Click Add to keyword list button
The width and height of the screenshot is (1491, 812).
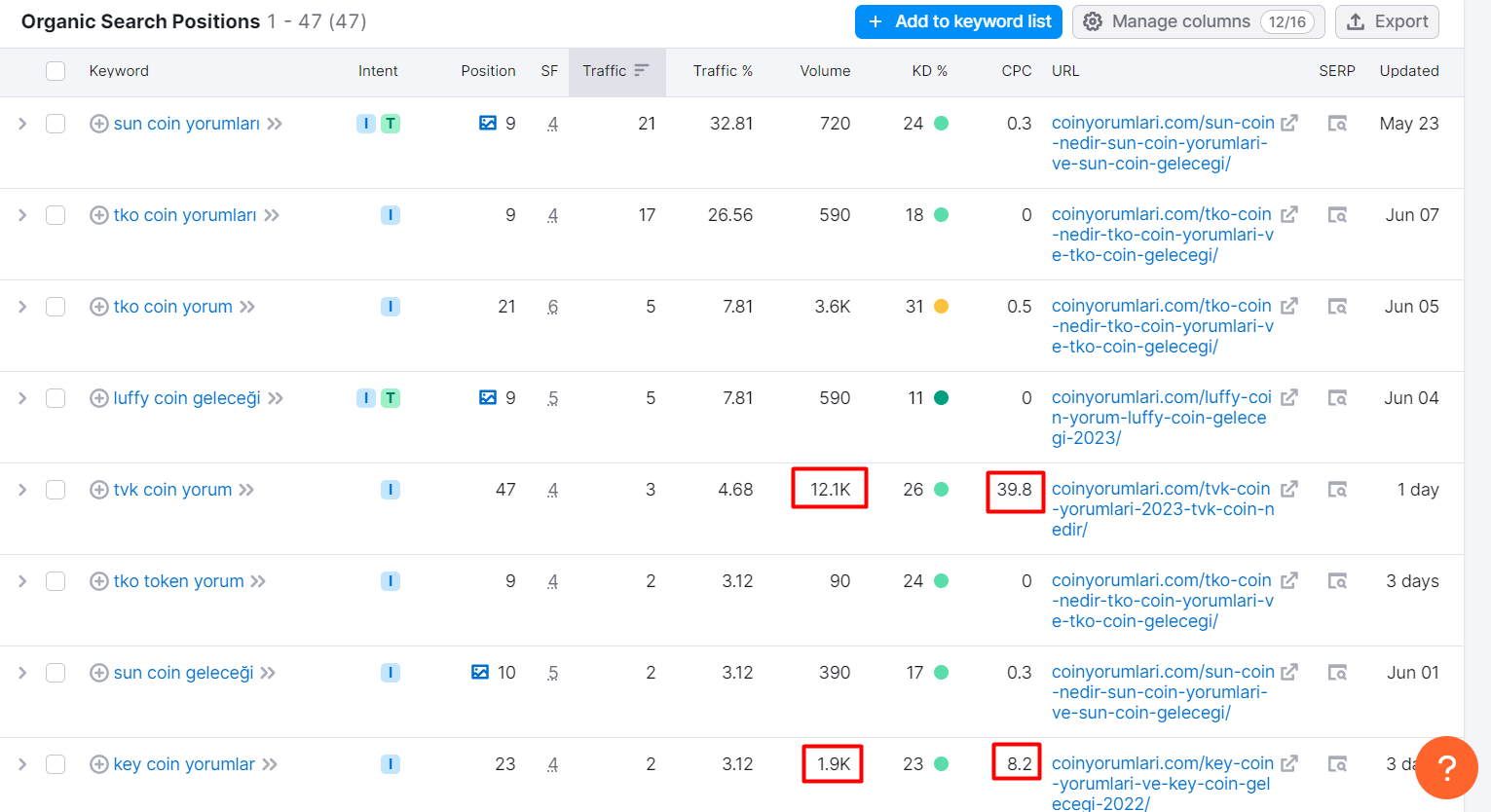point(958,21)
